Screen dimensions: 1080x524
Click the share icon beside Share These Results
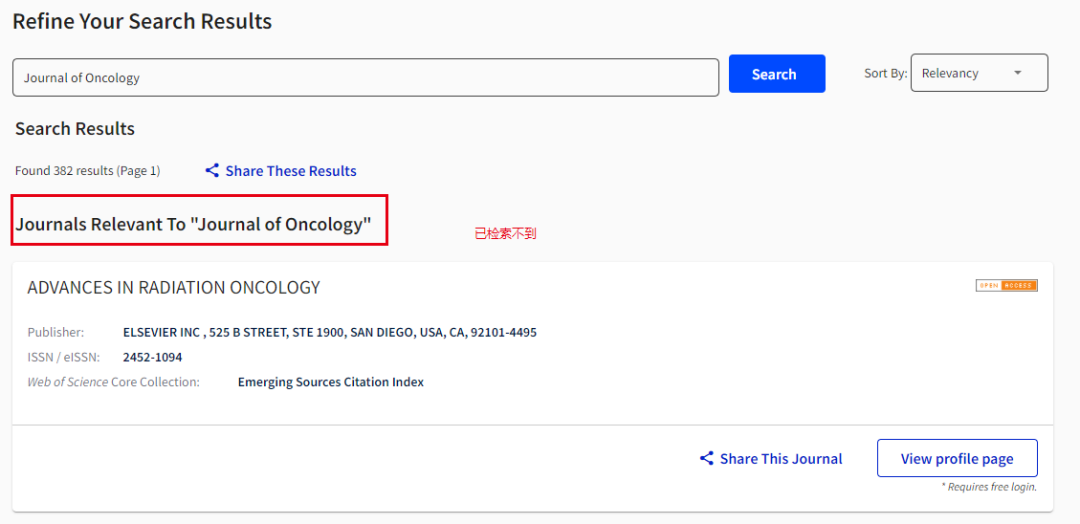[x=212, y=171]
